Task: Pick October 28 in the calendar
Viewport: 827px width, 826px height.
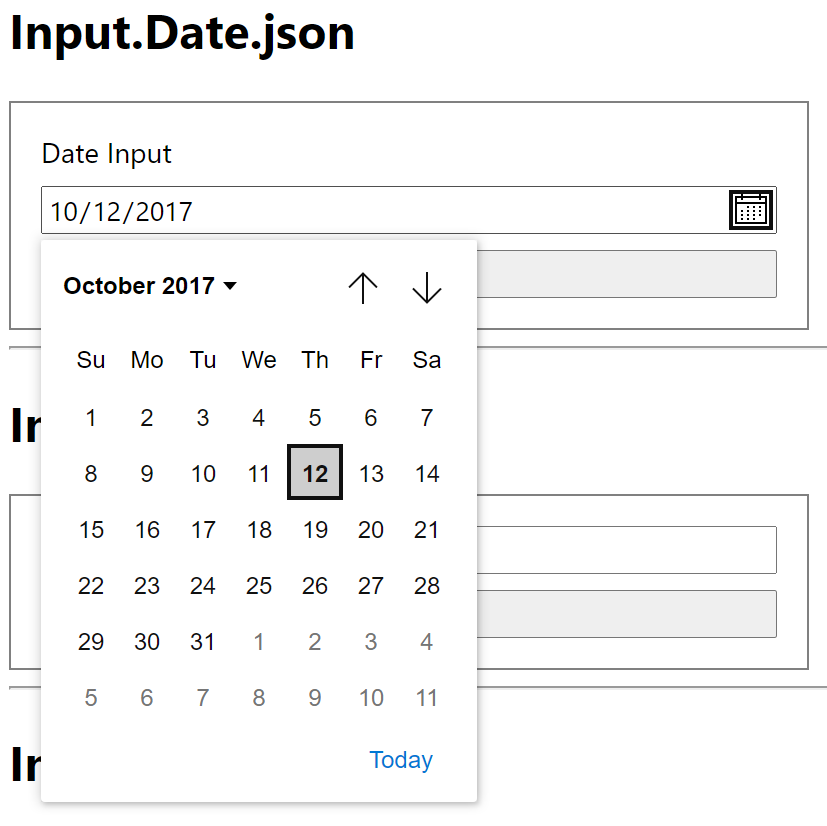Action: pos(426,586)
